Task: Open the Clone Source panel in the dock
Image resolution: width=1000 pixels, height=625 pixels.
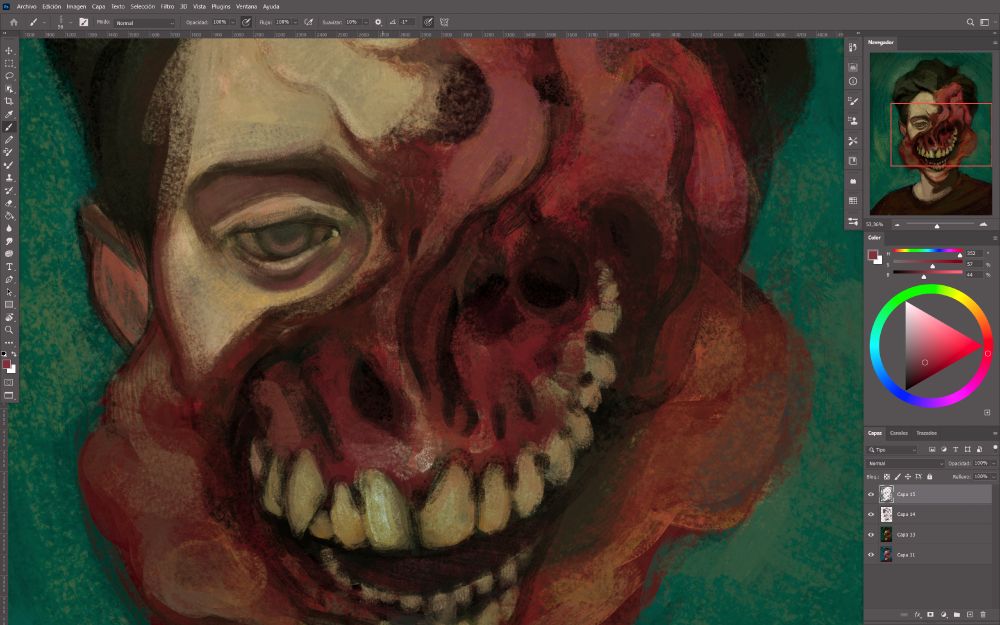Action: 853,121
